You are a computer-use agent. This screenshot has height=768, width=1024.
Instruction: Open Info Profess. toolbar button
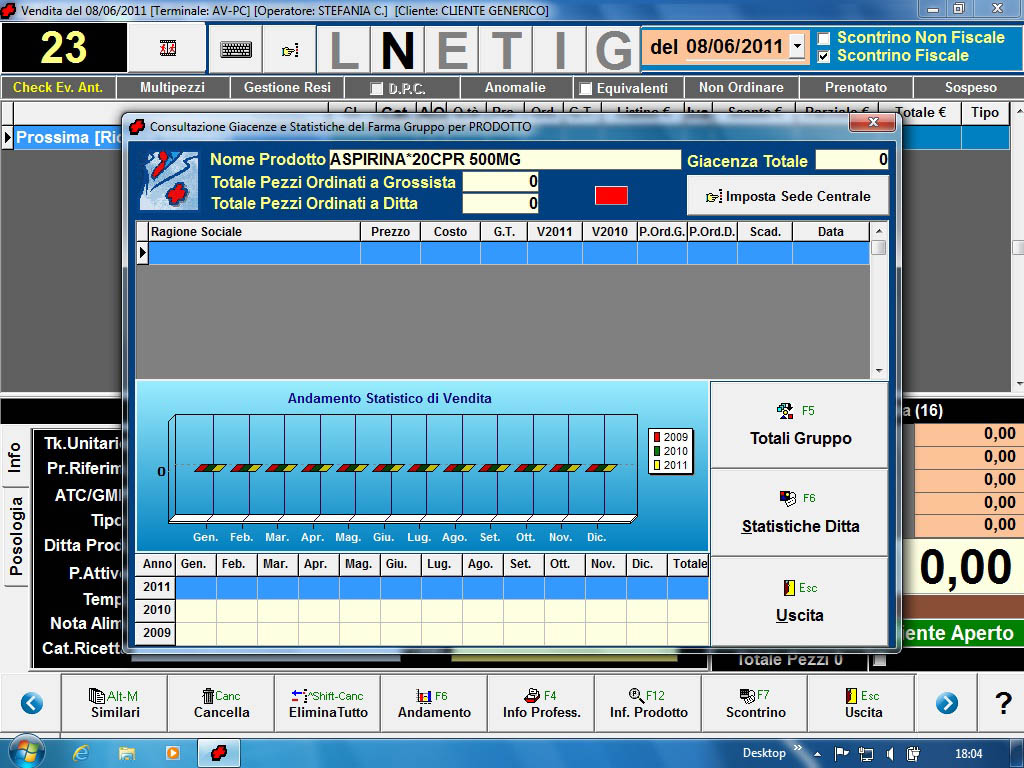541,704
